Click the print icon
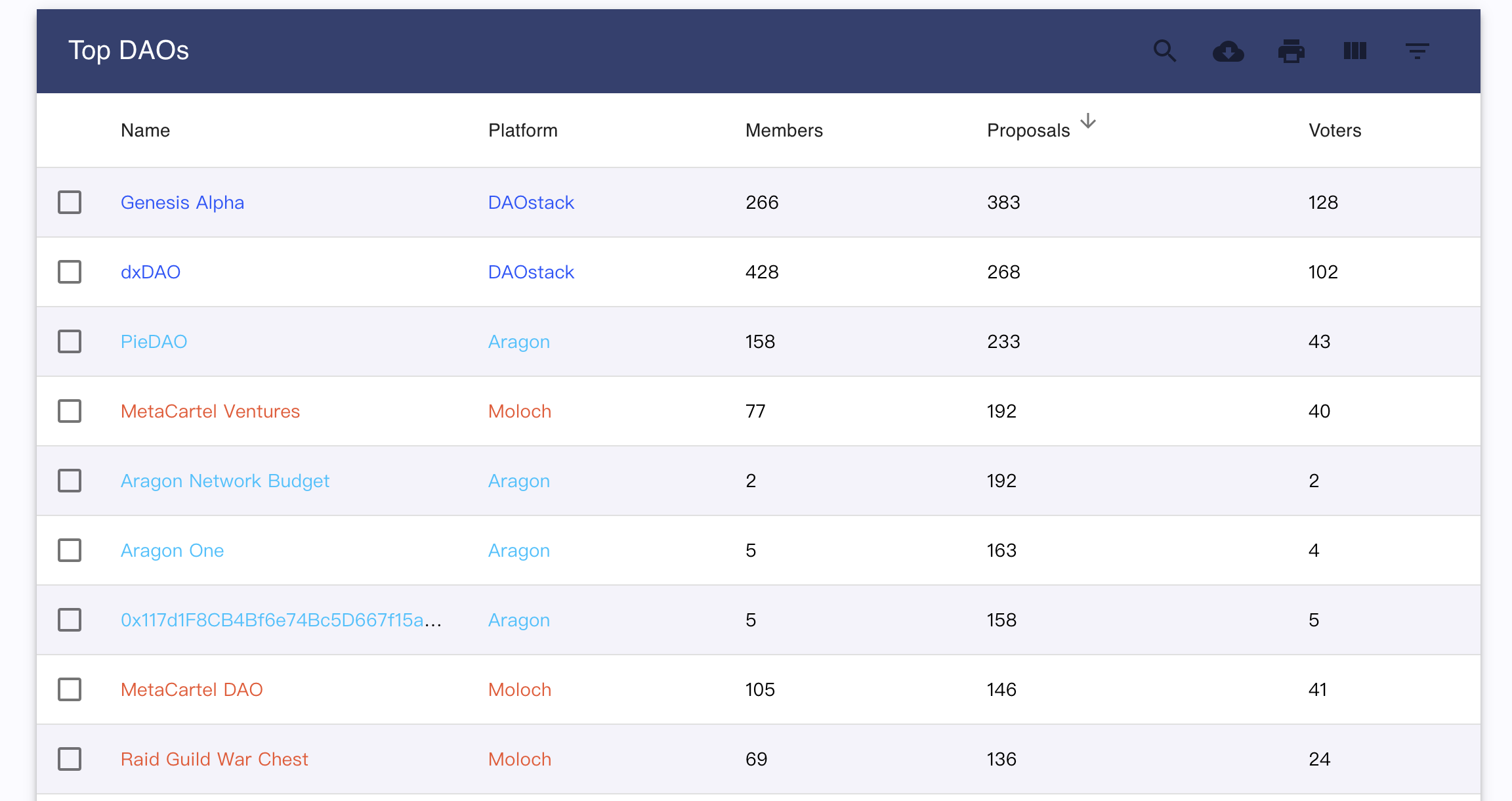 (x=1291, y=51)
